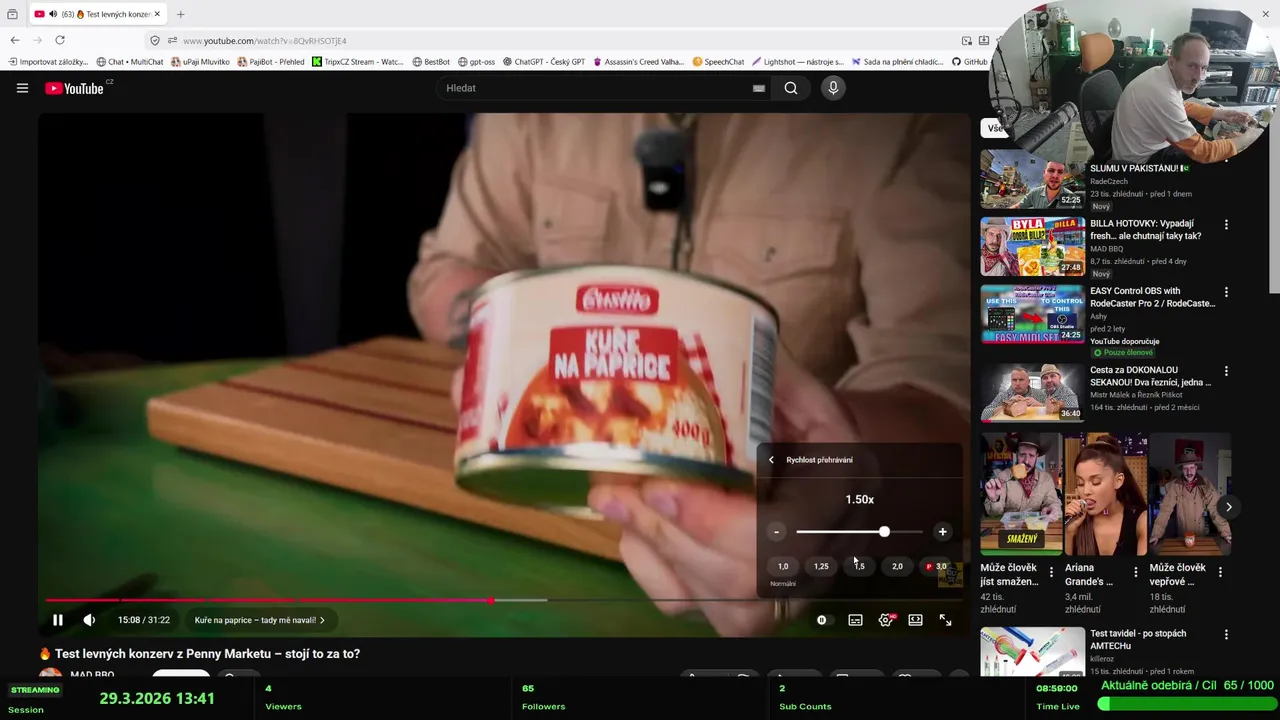This screenshot has width=1280, height=720.
Task: Select the 'Vše' filter chip
Action: pos(994,128)
